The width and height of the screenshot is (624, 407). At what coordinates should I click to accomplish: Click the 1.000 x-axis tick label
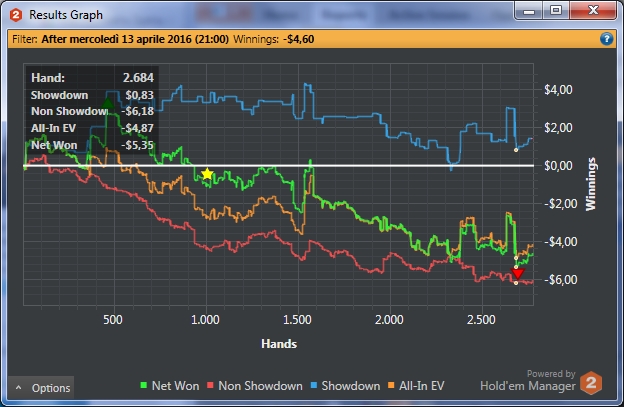point(205,319)
